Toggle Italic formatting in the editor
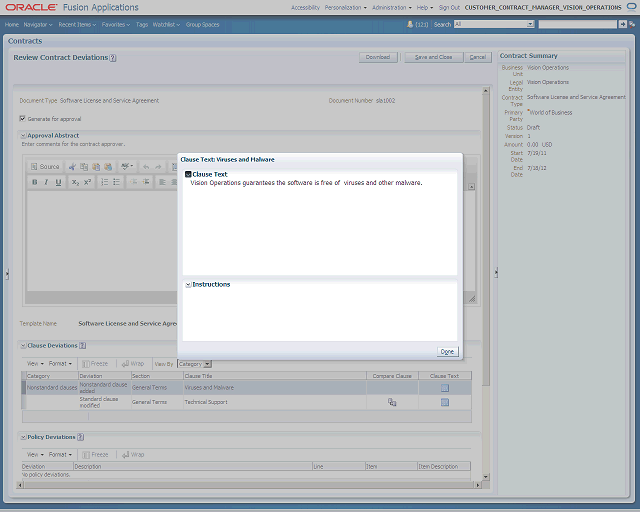640x512 pixels. coord(46,182)
